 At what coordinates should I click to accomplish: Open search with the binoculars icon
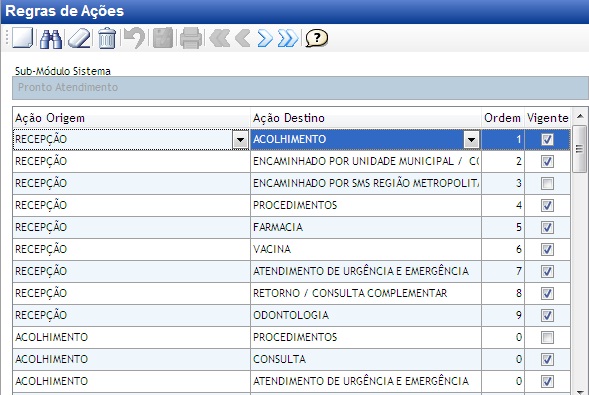tap(51, 38)
